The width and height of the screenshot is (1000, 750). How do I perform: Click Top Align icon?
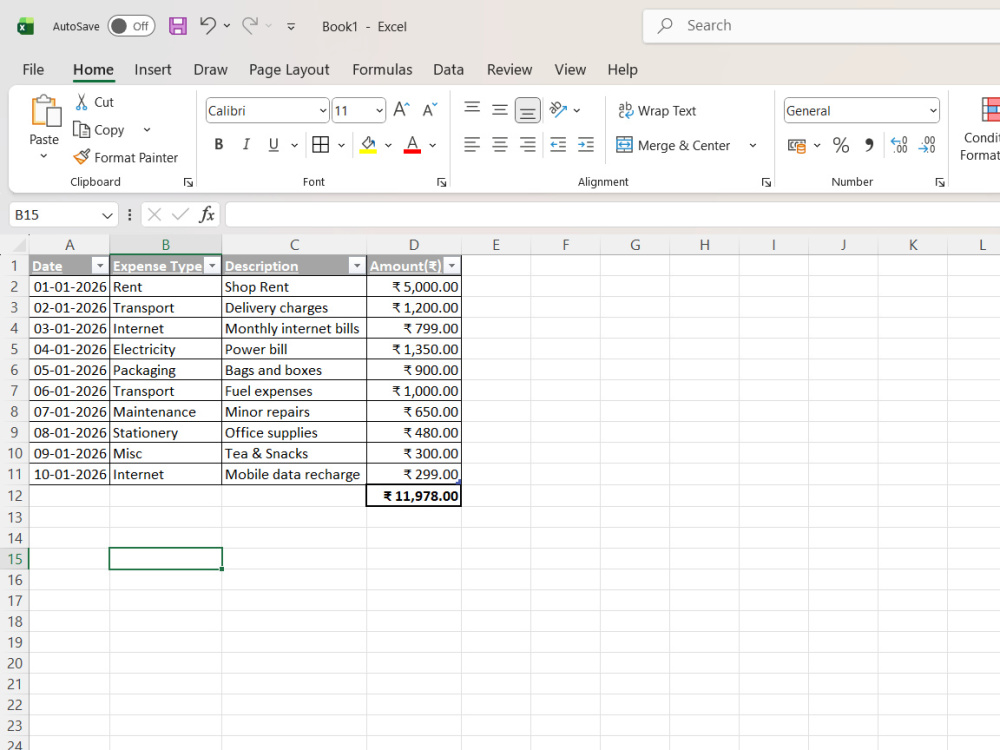(472, 110)
